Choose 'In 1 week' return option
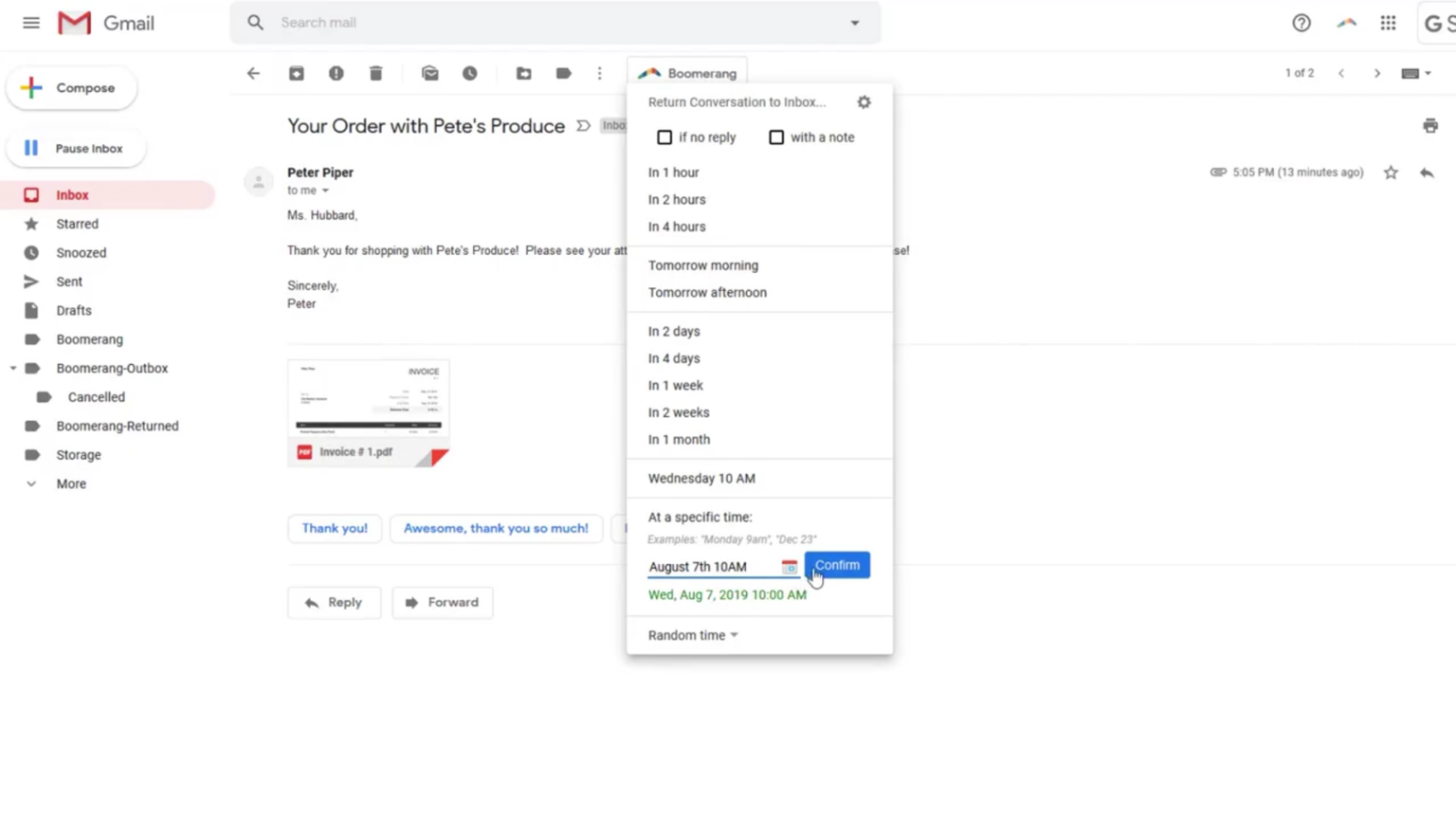This screenshot has width=1456, height=819. coord(675,385)
